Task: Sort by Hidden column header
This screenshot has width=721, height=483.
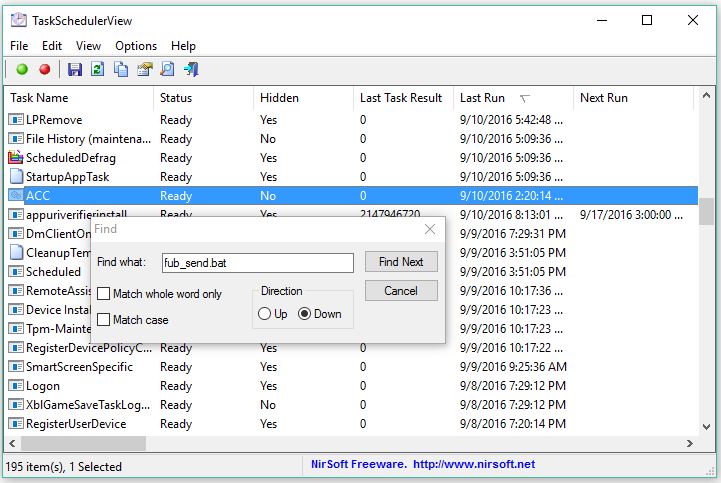Action: pos(303,98)
